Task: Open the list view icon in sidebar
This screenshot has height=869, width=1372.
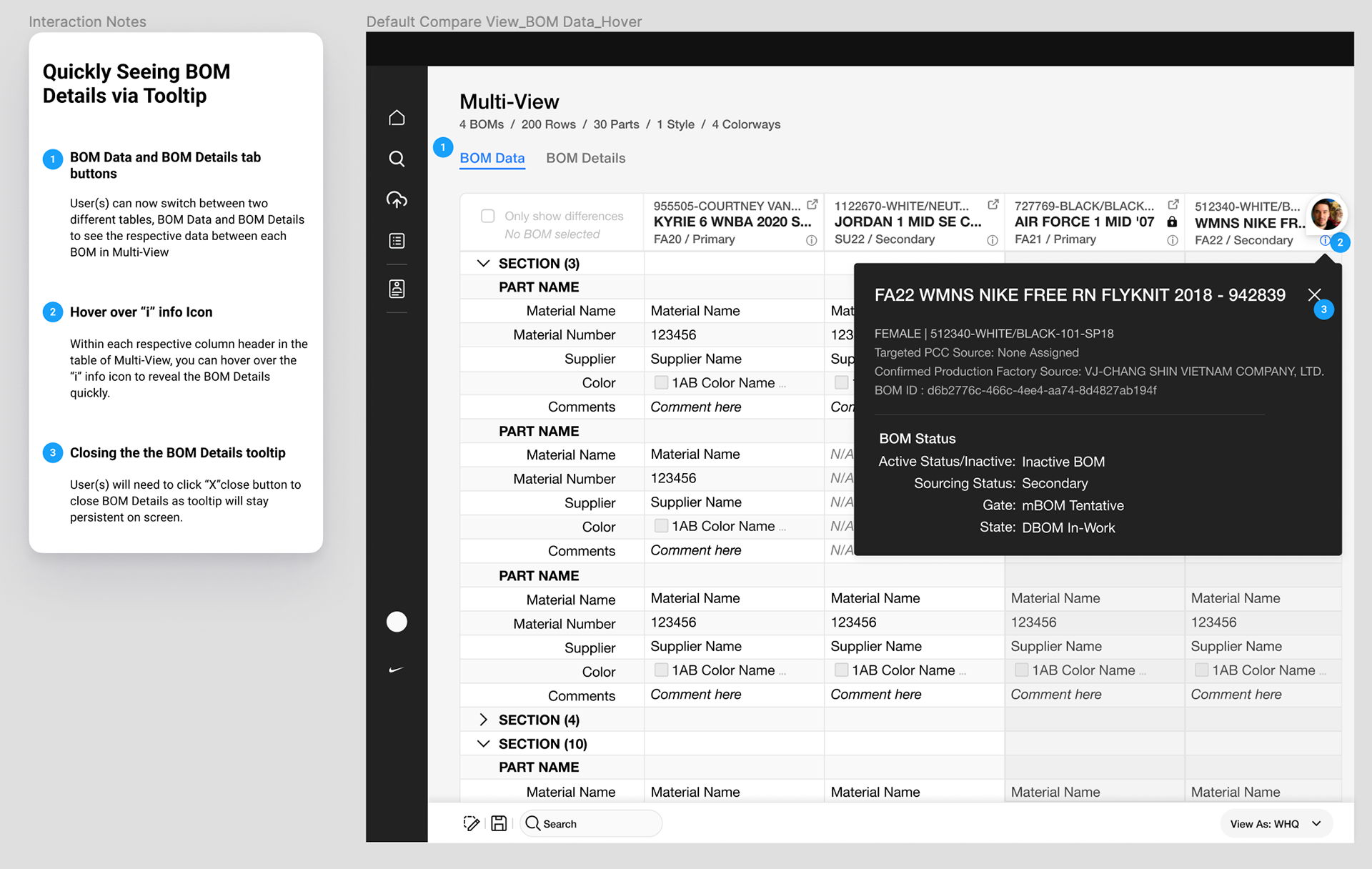Action: point(397,241)
